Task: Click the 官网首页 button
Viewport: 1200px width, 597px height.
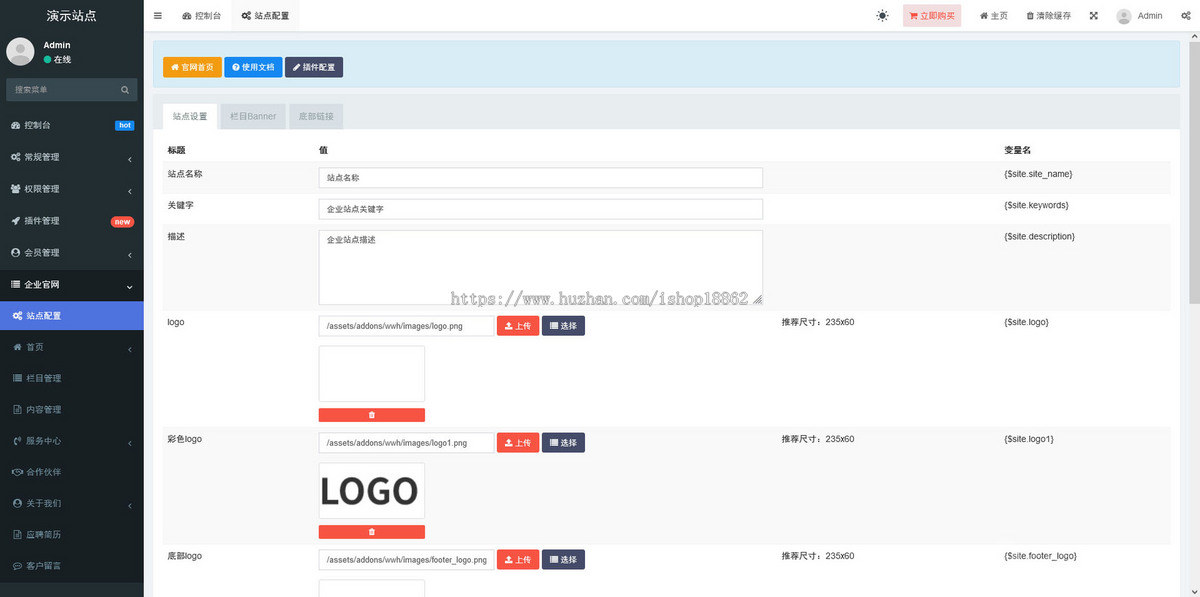Action: pos(192,67)
